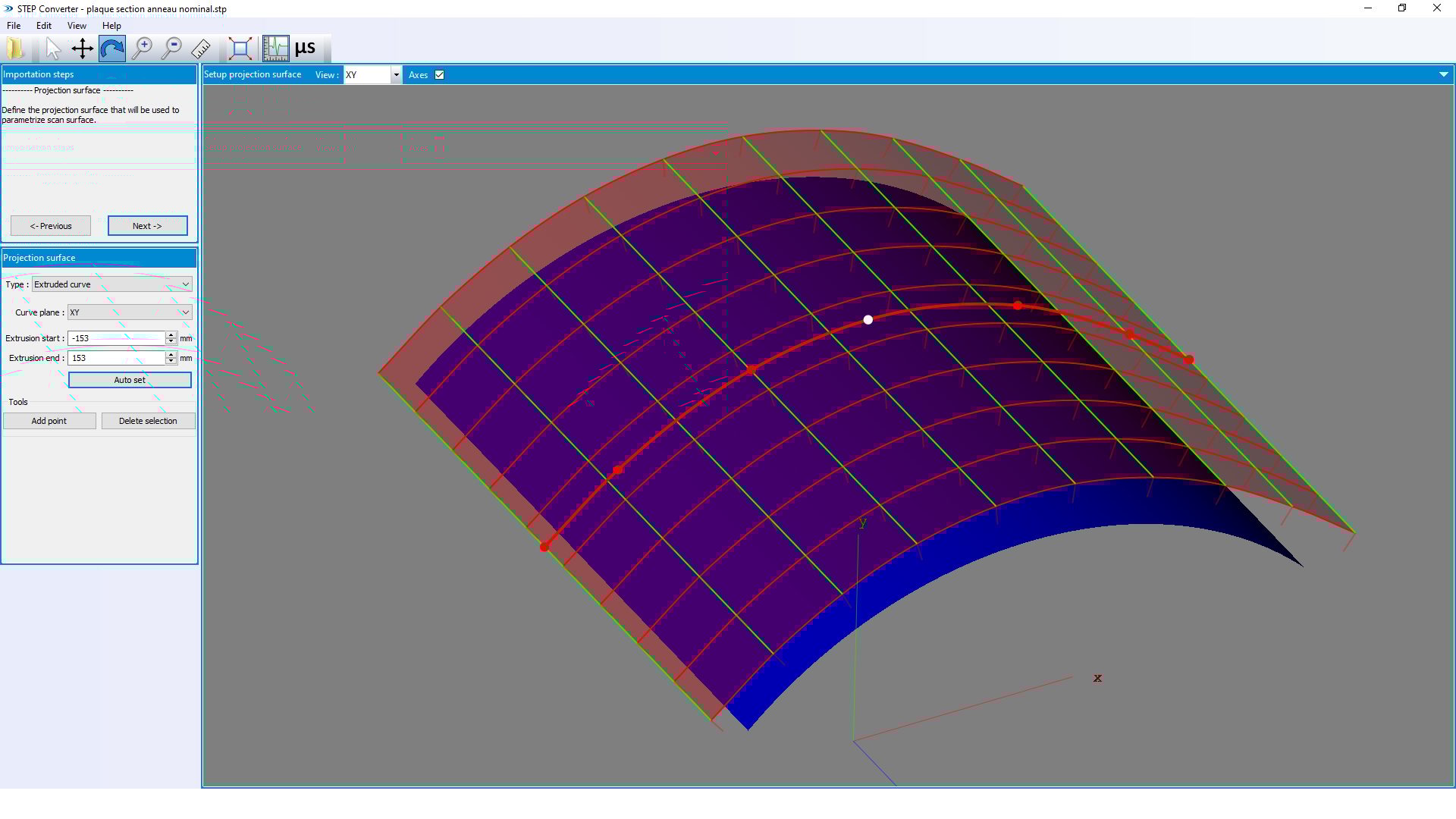Click the fit-to-view icon
Screen dimensions: 1456x819
pyautogui.click(x=240, y=48)
